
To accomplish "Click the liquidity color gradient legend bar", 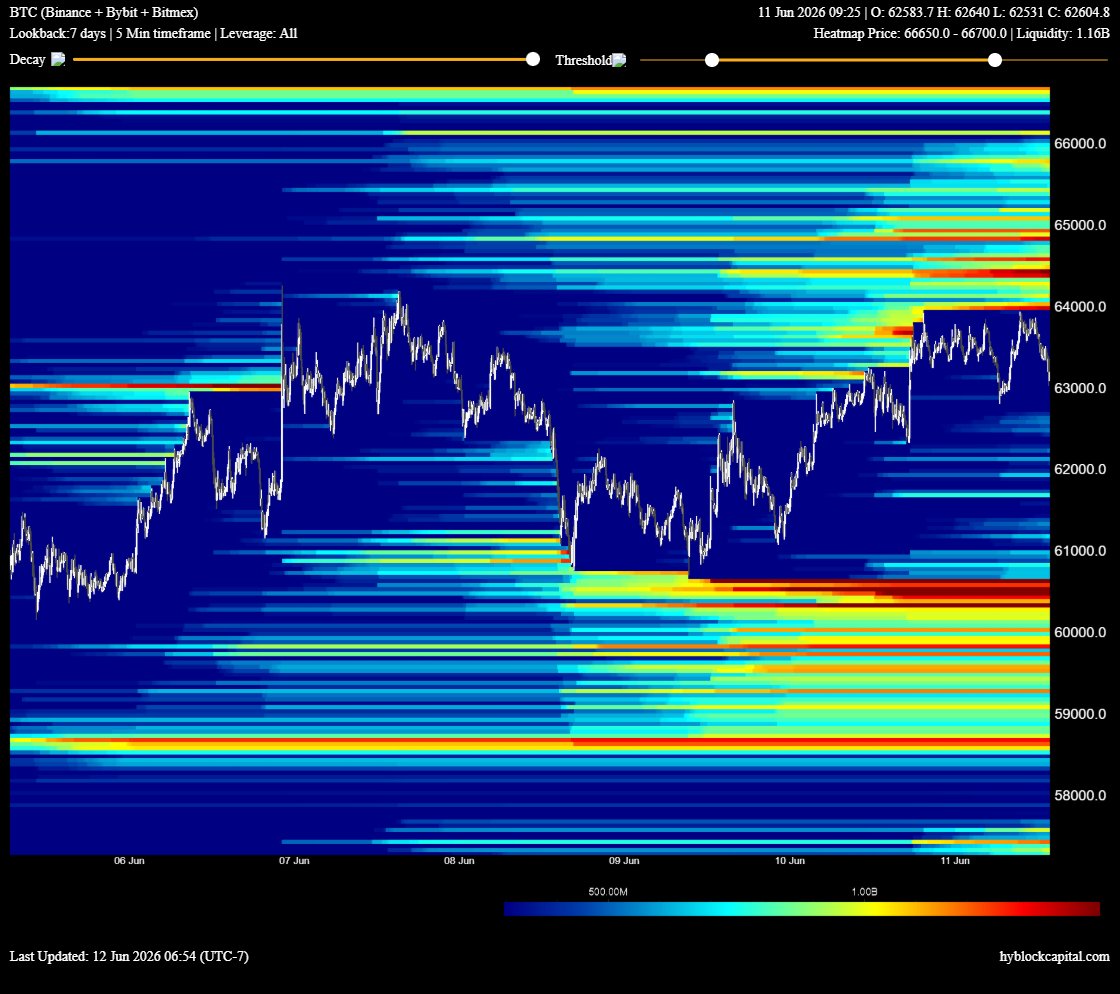I will tap(802, 909).
